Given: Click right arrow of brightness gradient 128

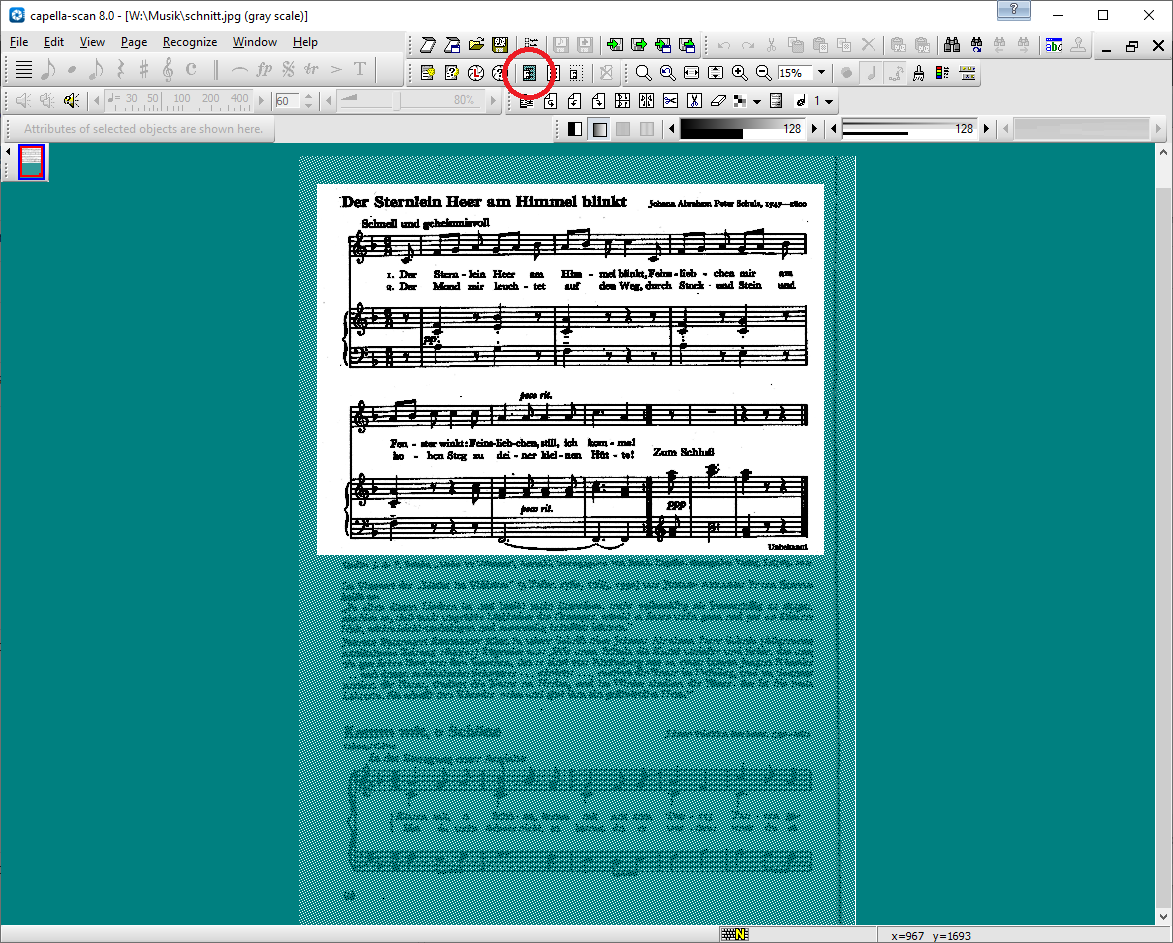Looking at the screenshot, I should [815, 129].
